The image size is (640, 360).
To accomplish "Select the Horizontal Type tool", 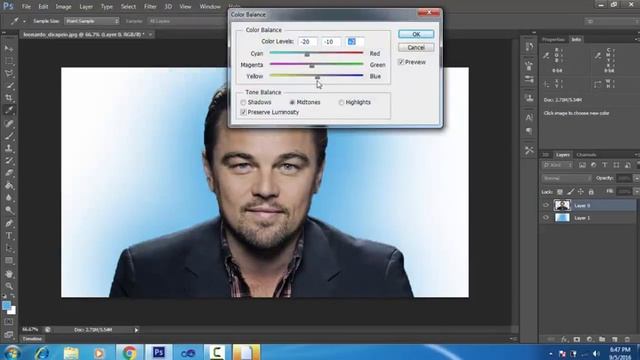I will [x=9, y=236].
